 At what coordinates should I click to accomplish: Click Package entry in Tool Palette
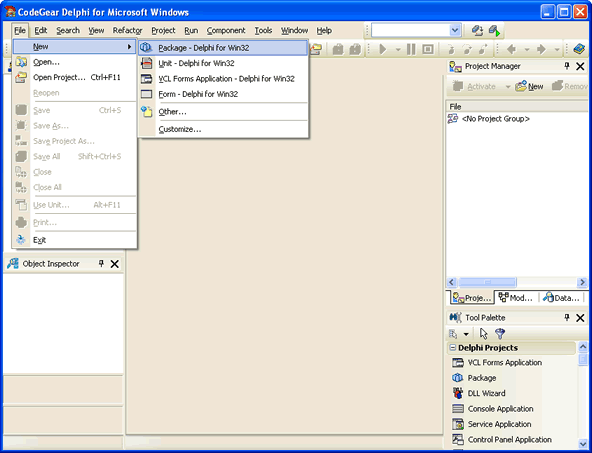482,378
